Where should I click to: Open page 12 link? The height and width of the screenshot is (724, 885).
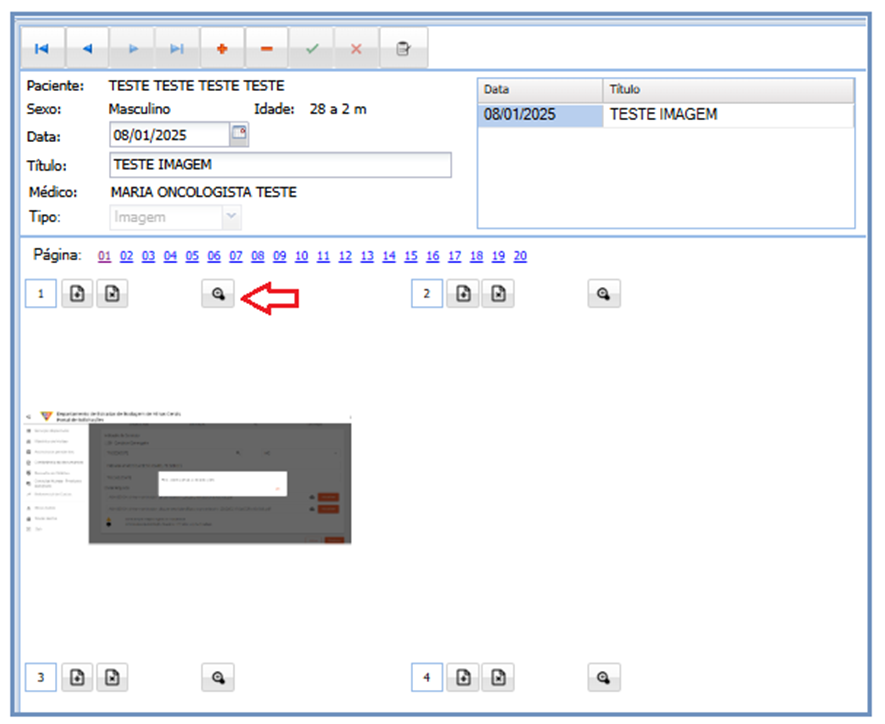(x=345, y=256)
